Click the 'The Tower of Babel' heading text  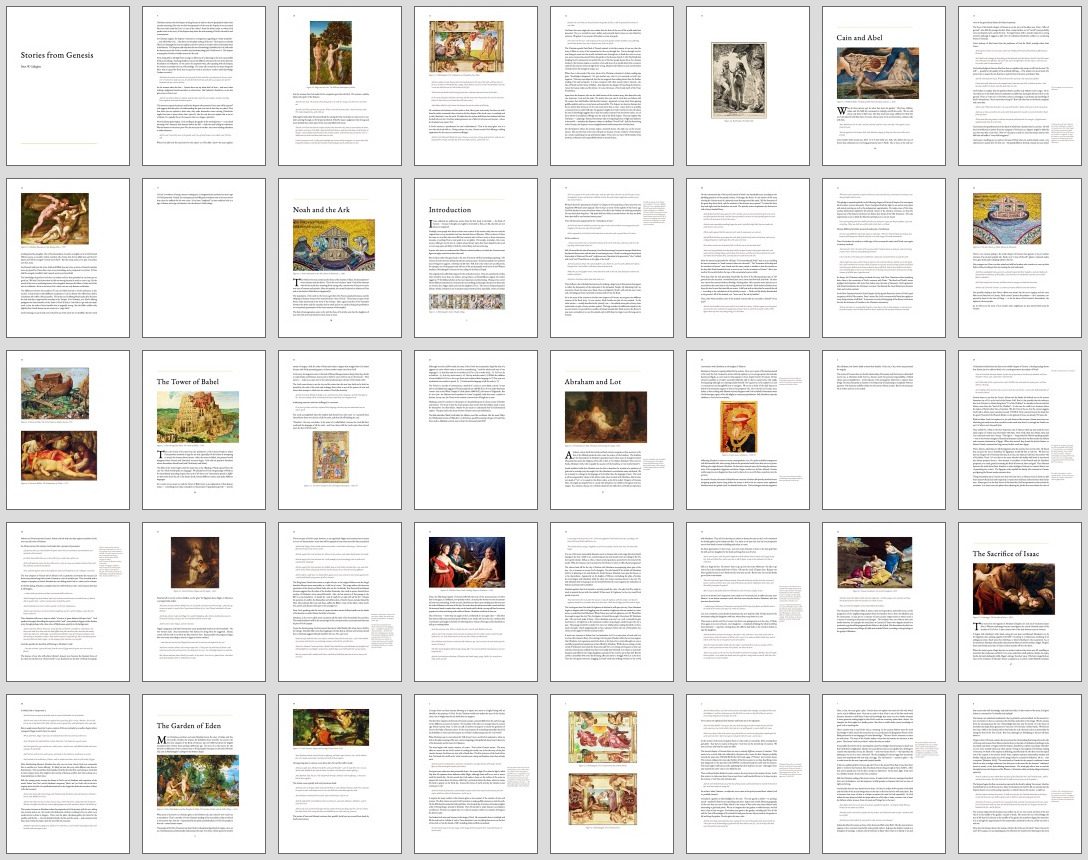[187, 382]
